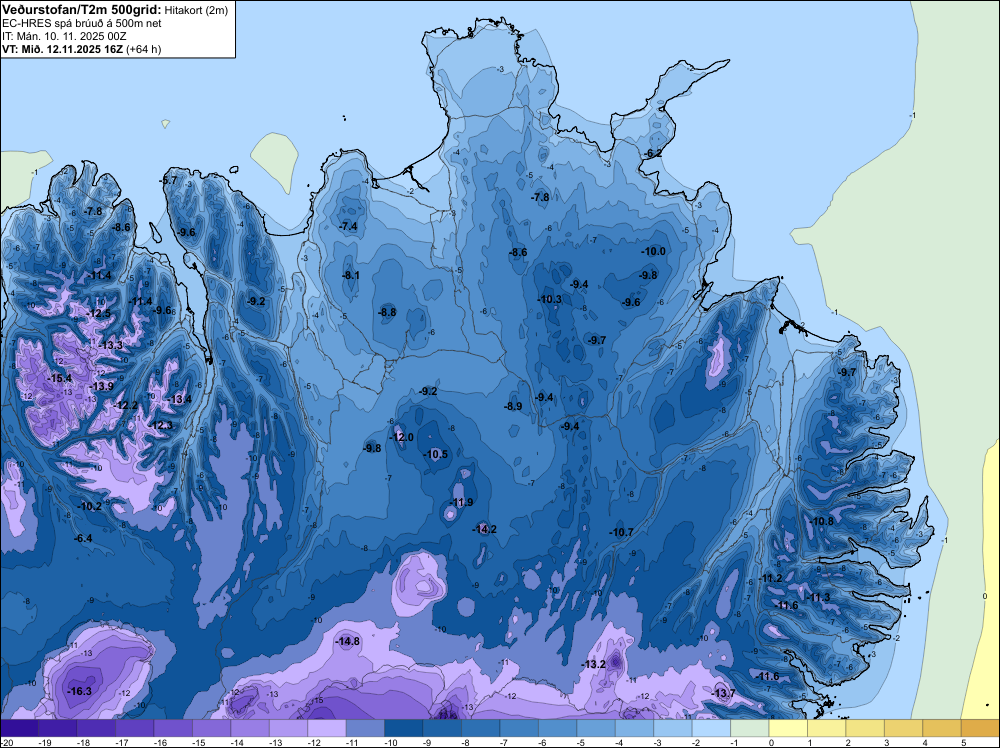This screenshot has width=1000, height=748.
Task: Click the pale yellow legend swatch labeled 0
Action: [788, 728]
